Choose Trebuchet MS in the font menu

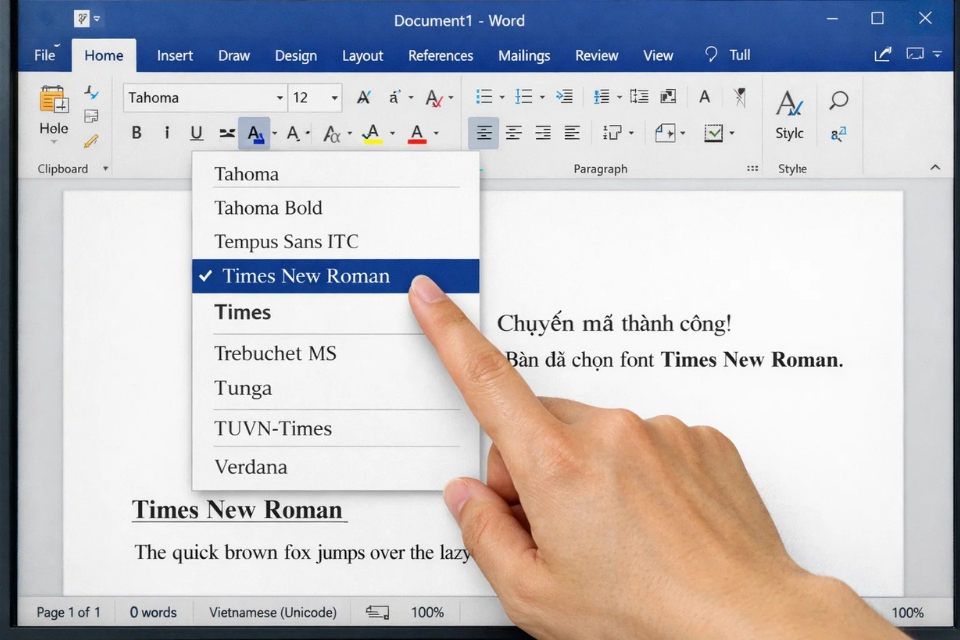(x=275, y=353)
